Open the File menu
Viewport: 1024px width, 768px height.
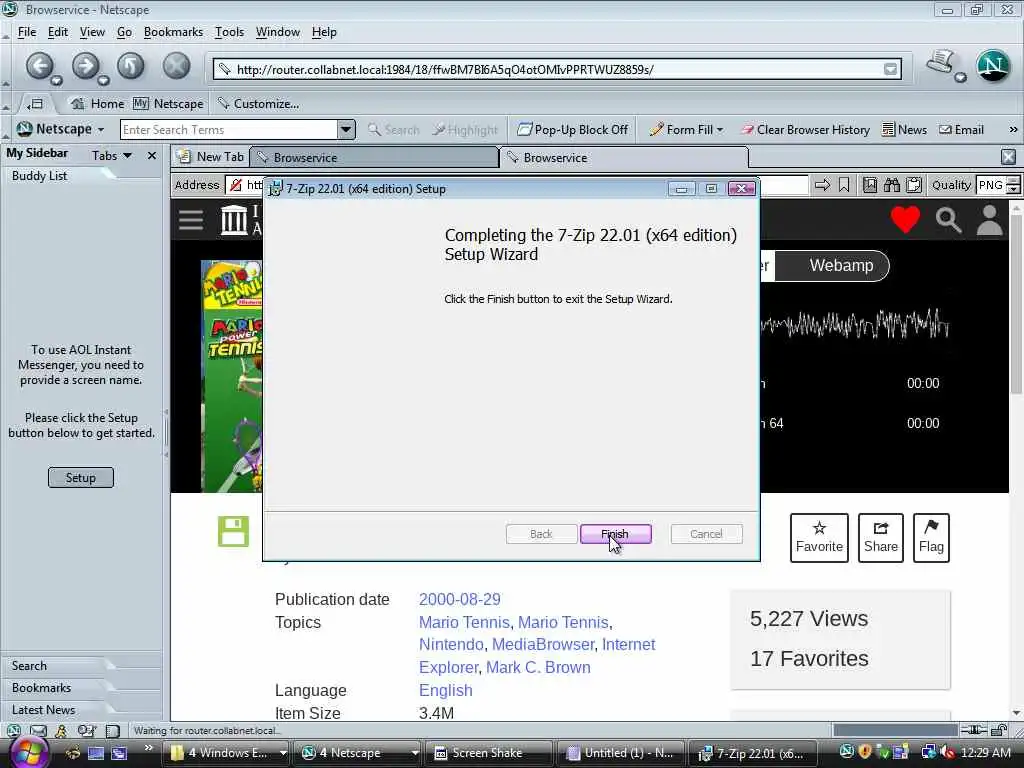pyautogui.click(x=27, y=32)
